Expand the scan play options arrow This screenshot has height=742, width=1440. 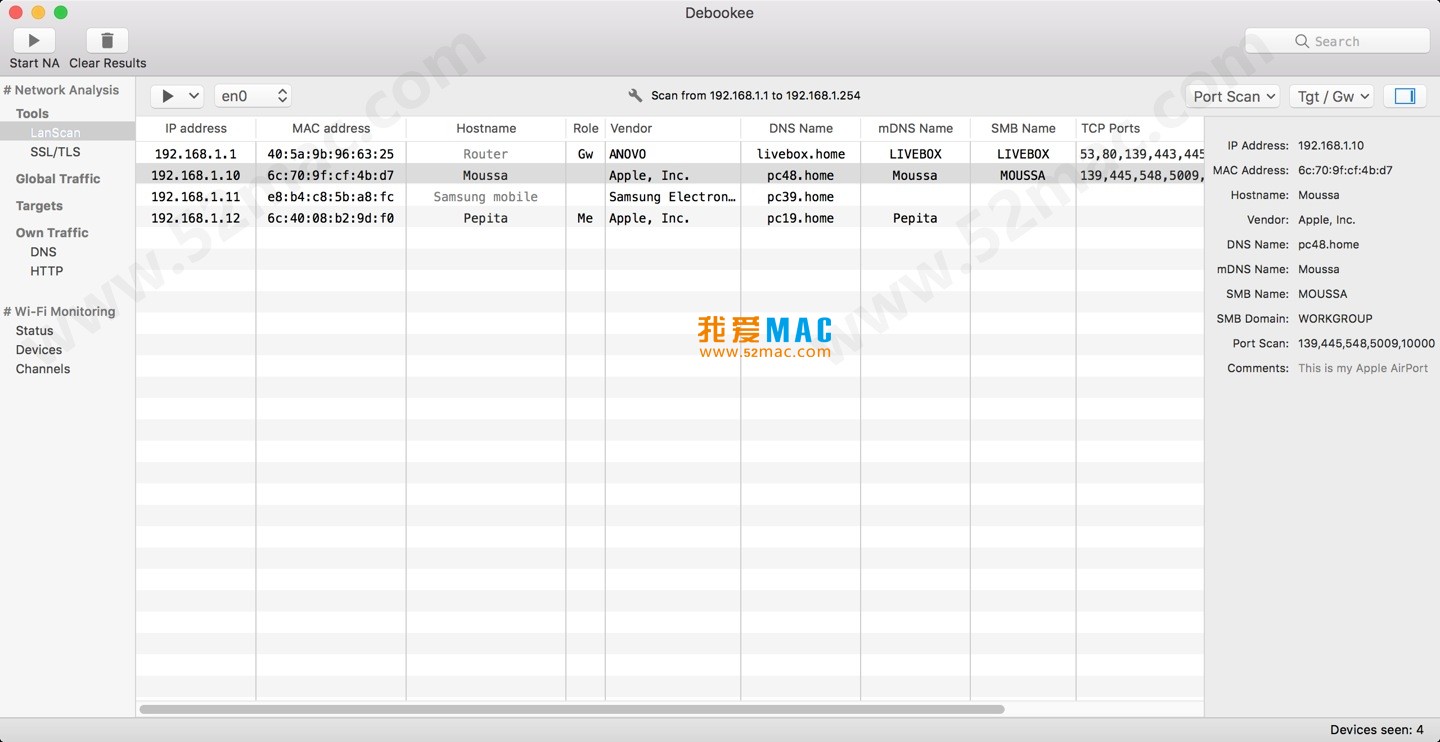(x=194, y=96)
